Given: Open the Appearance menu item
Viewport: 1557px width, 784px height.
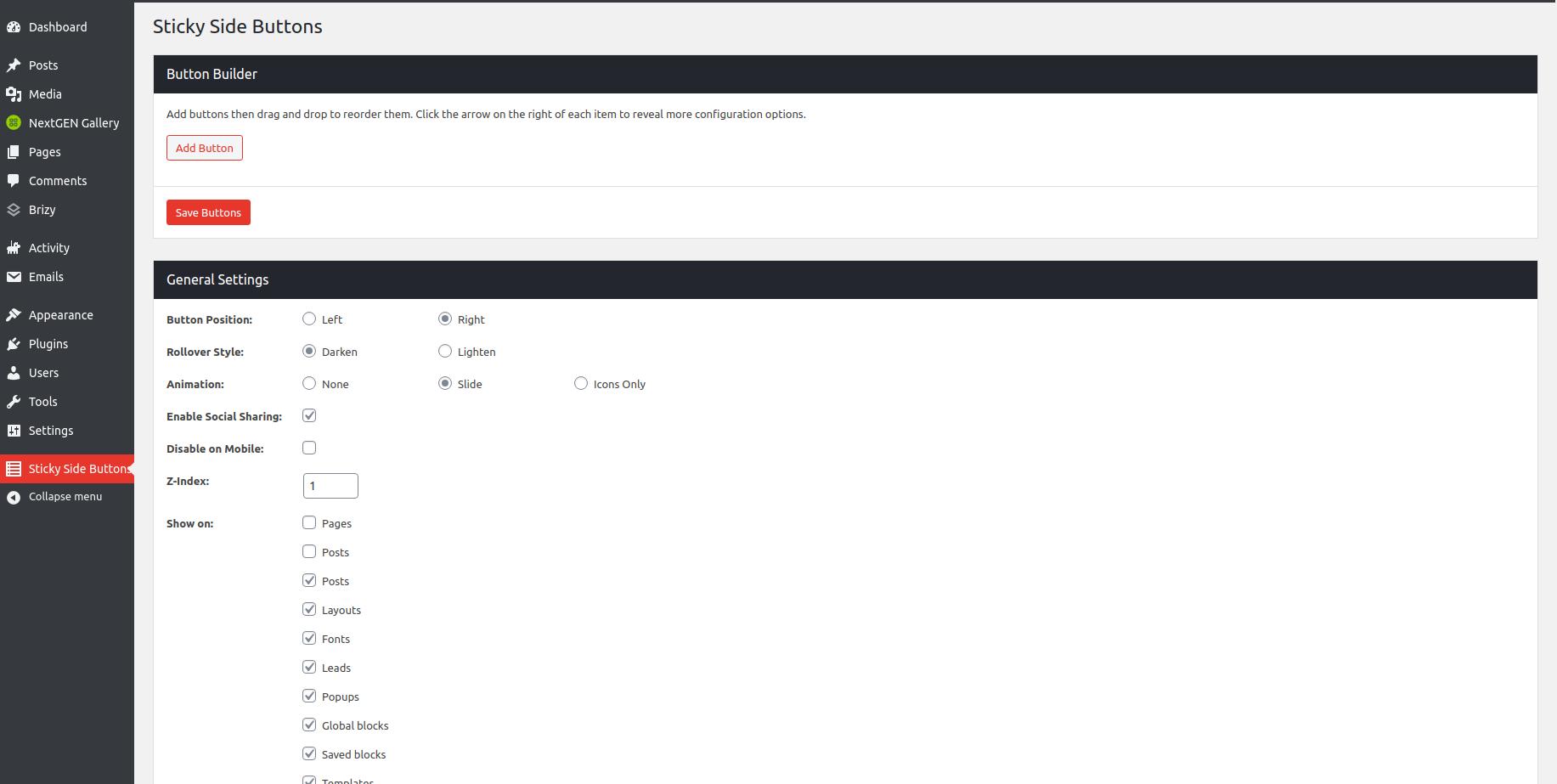Looking at the screenshot, I should coord(67,315).
